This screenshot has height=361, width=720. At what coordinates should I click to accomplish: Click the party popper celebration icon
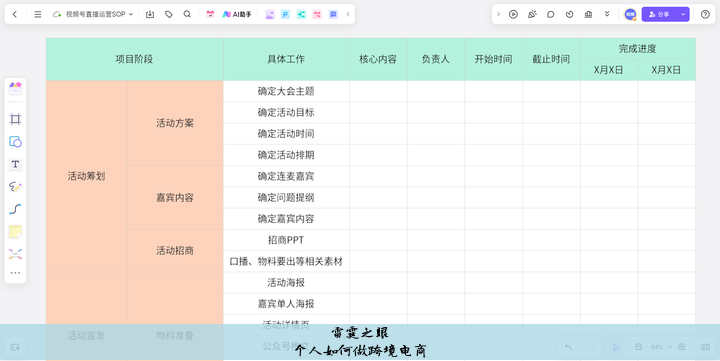[532, 14]
